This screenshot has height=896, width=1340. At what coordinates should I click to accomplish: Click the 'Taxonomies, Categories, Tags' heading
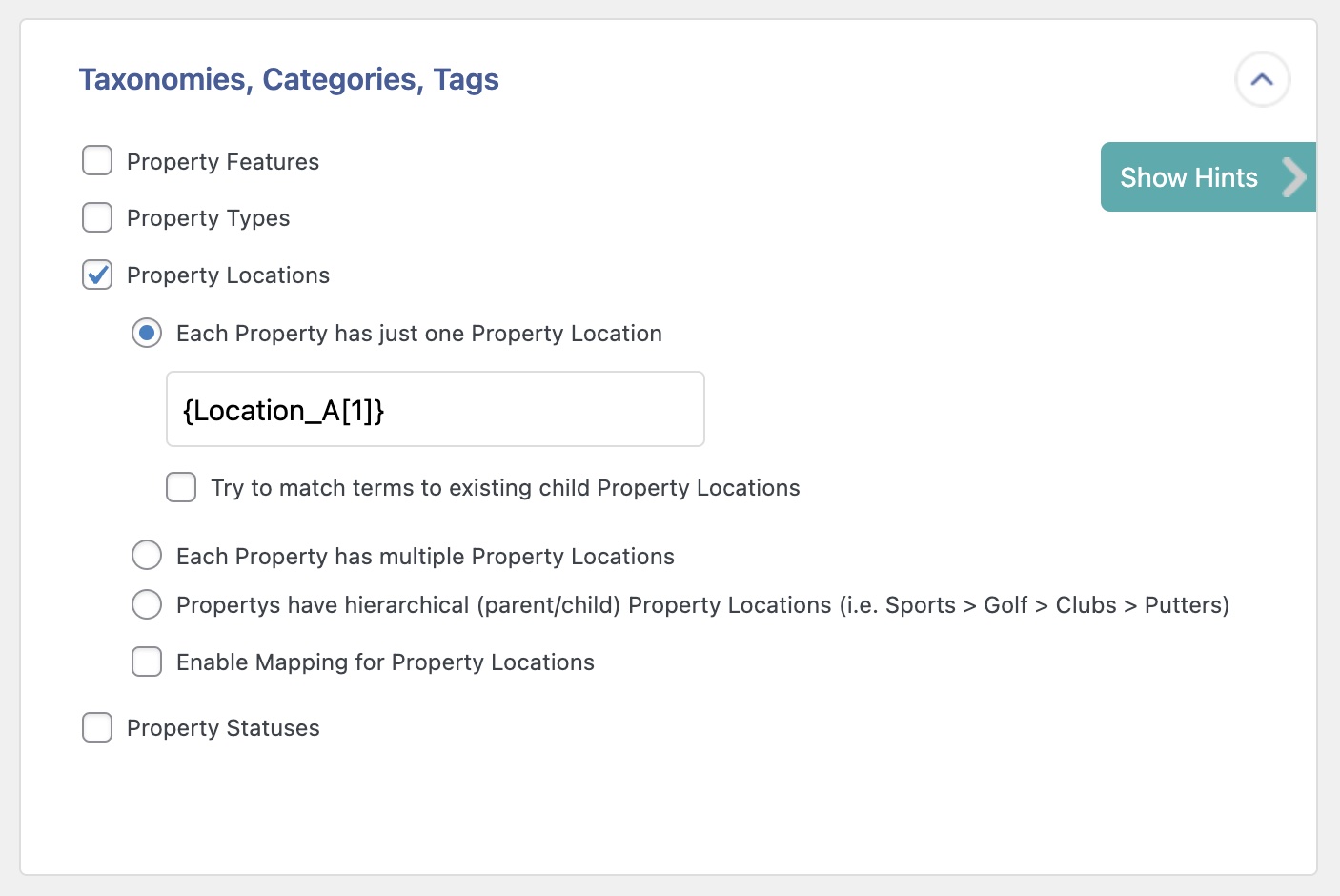tap(289, 79)
